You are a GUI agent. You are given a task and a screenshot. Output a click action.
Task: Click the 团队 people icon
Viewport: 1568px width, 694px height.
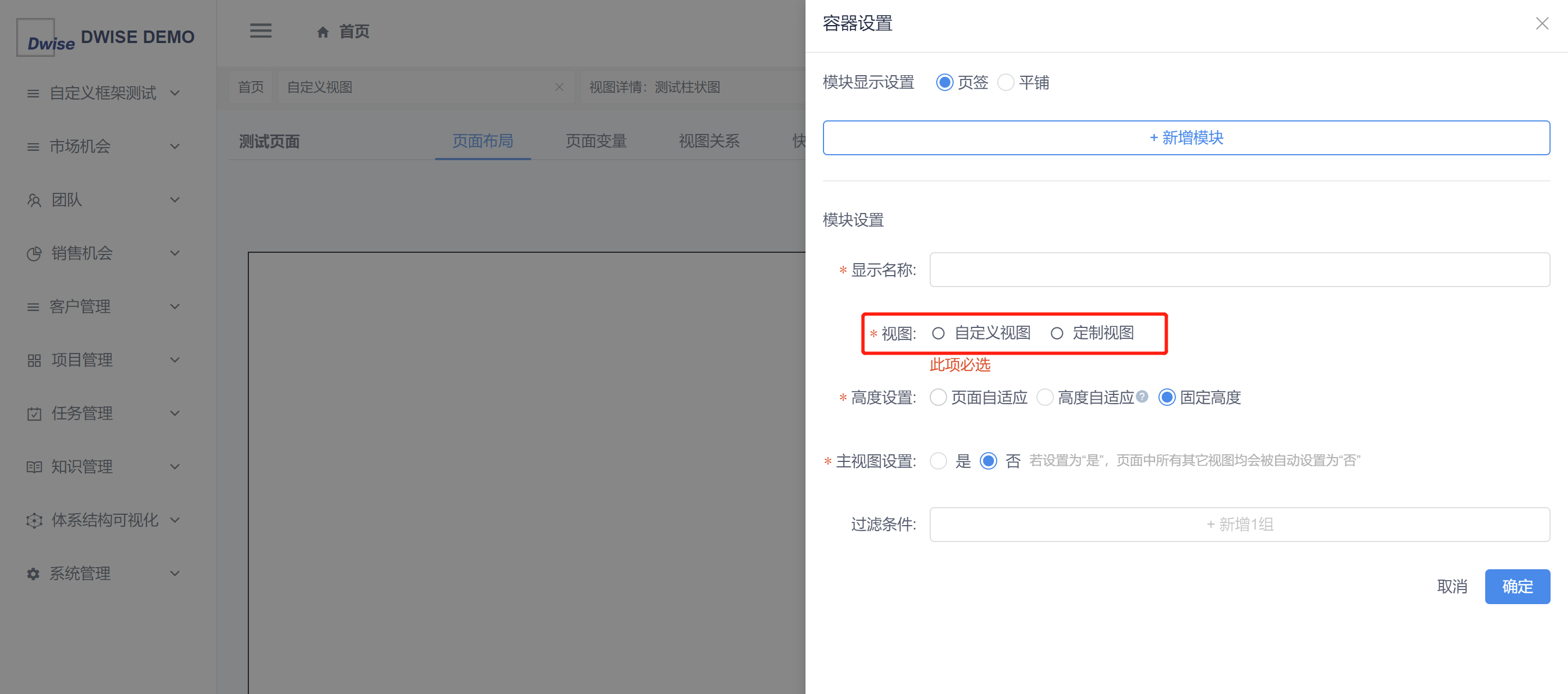(x=34, y=200)
